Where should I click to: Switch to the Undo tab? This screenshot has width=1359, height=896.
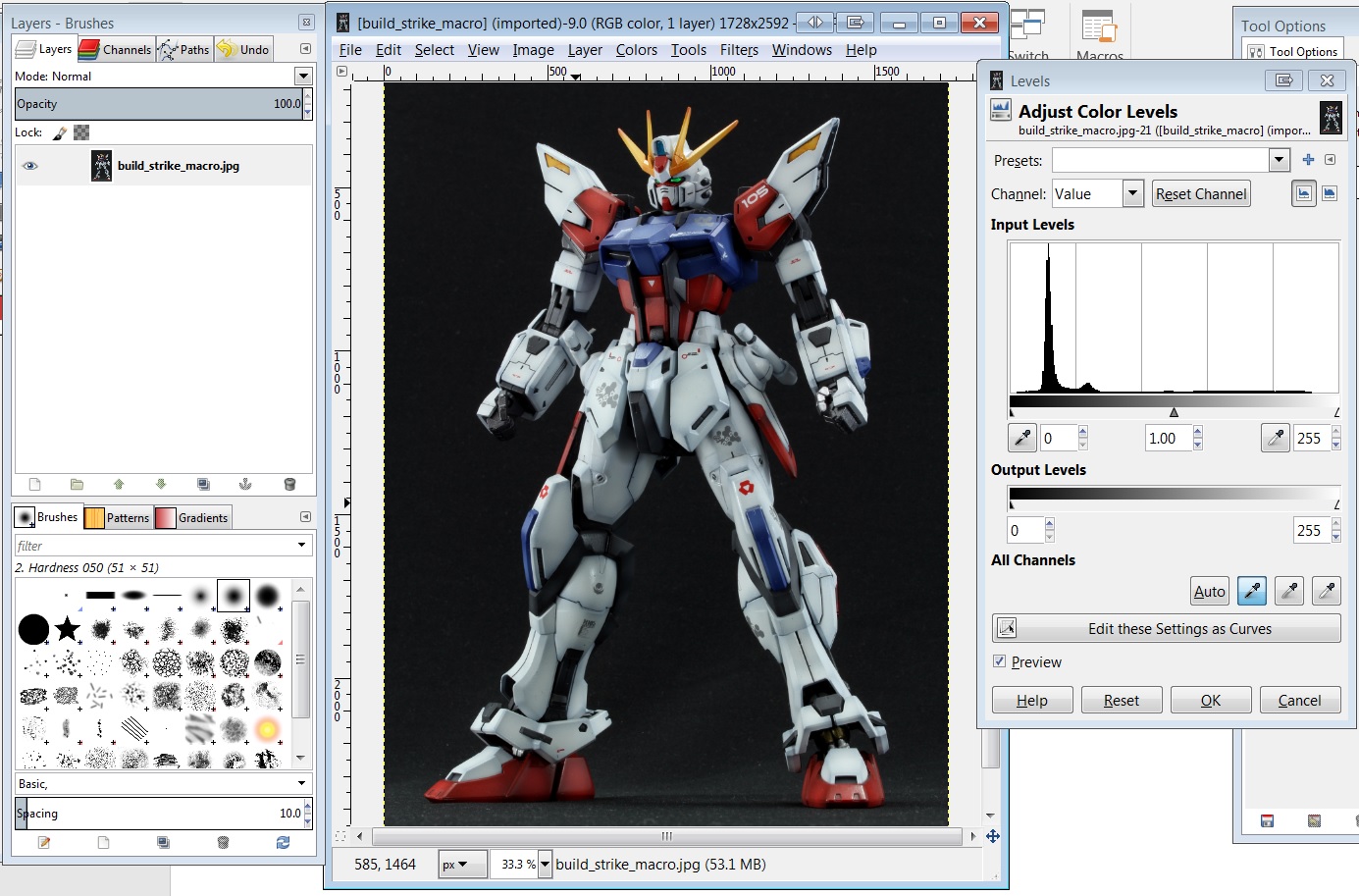[x=243, y=49]
